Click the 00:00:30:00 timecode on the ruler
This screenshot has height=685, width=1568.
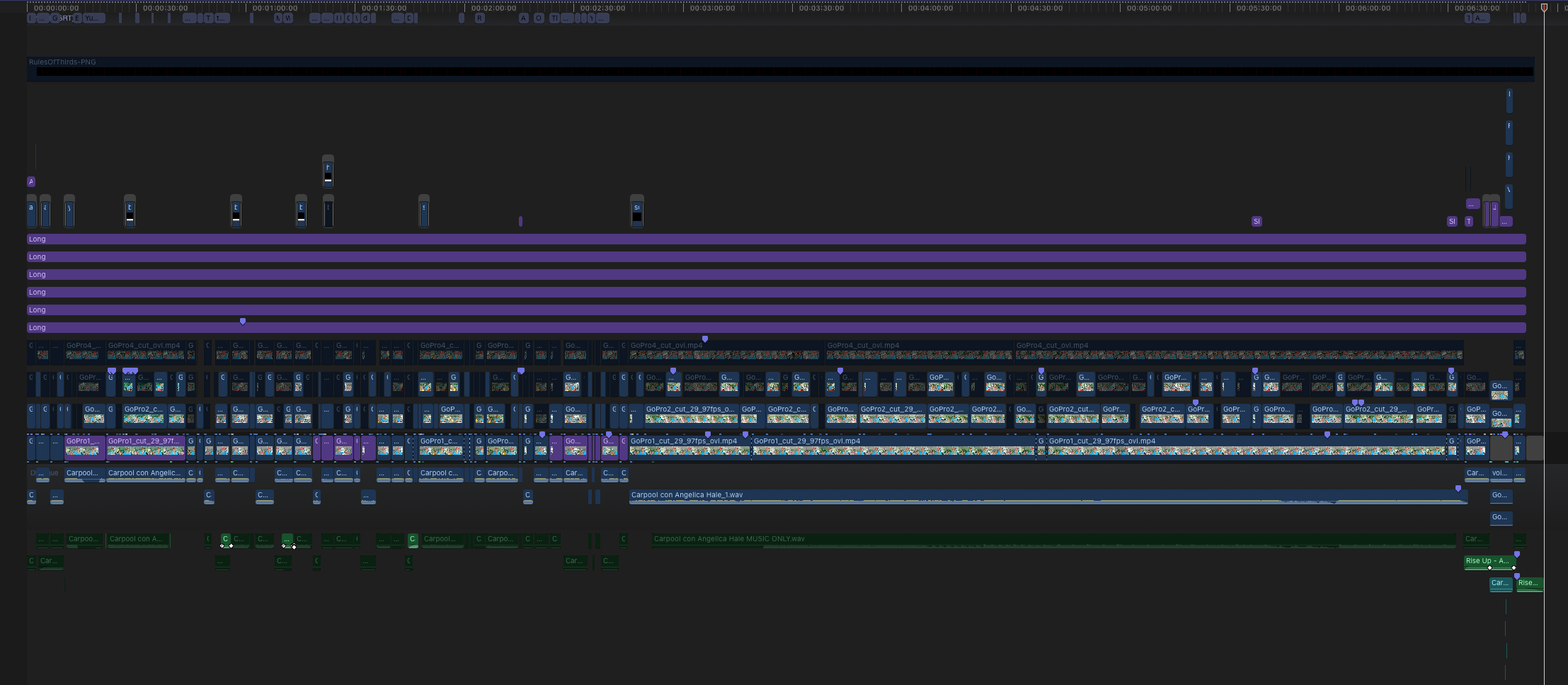click(x=166, y=9)
